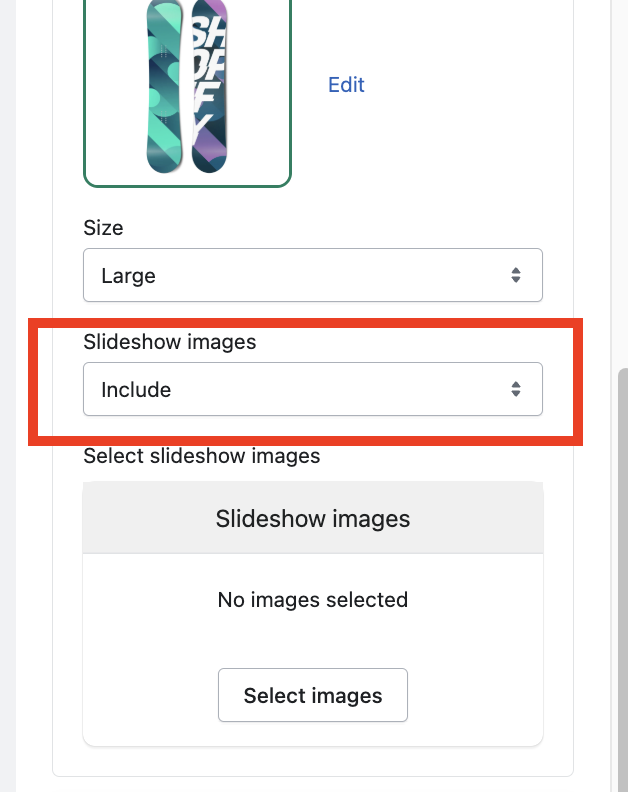Select the left green snowboard in the image
The image size is (628, 792).
pyautogui.click(x=163, y=88)
